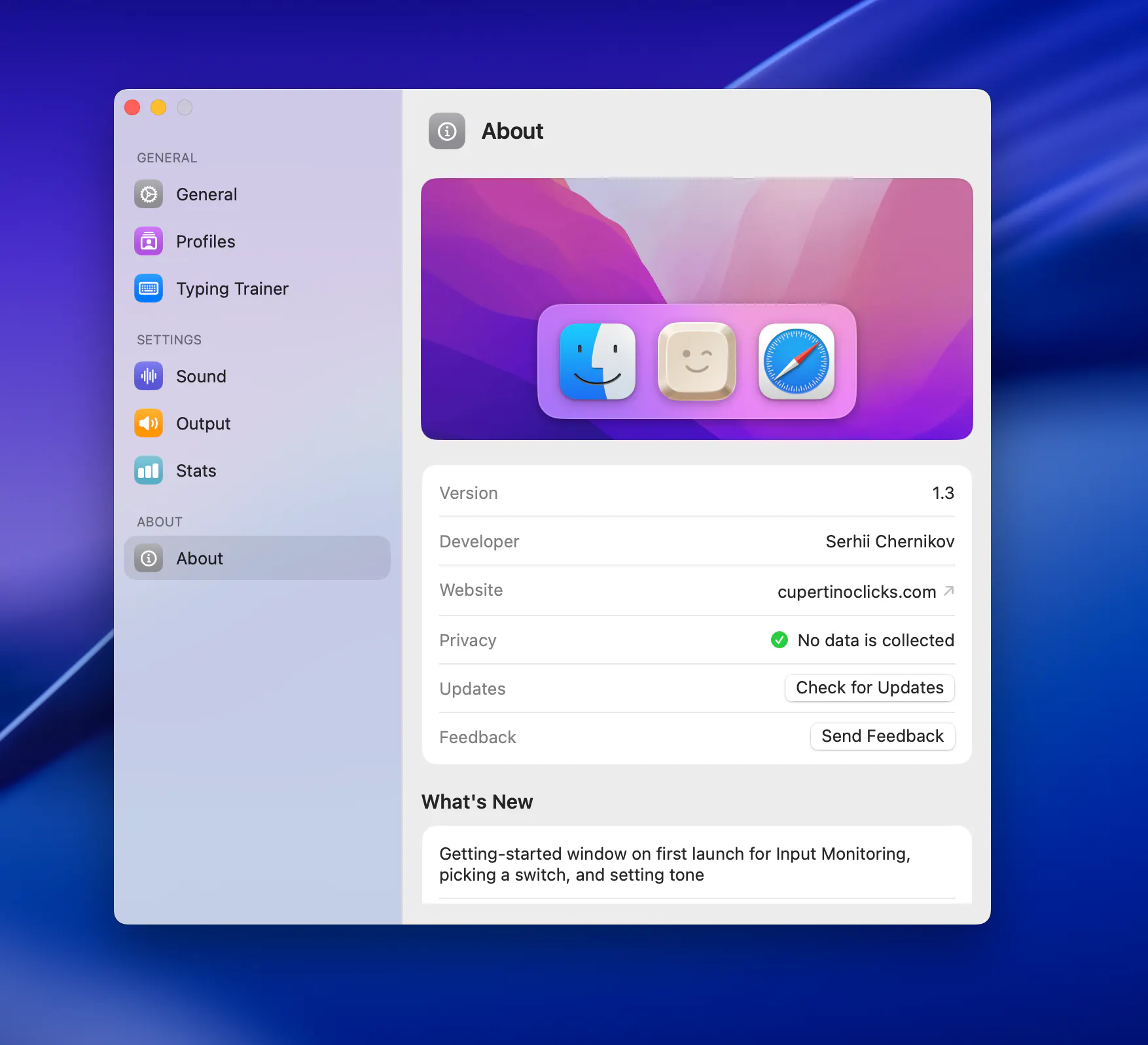Click the blue keyboard Typing Trainer icon
1148x1045 pixels.
(x=149, y=289)
